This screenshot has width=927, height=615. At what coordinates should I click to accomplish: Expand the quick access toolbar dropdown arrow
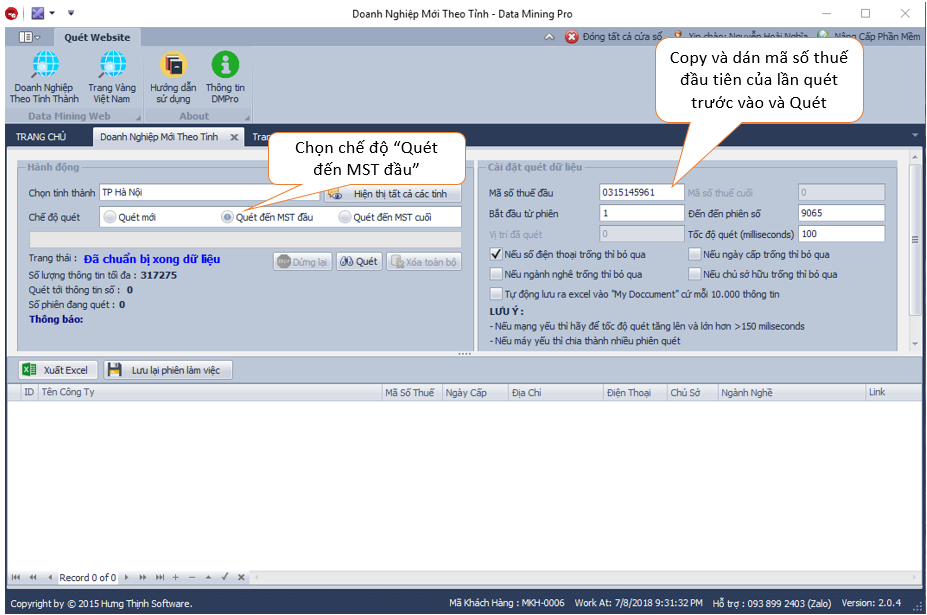click(71, 13)
